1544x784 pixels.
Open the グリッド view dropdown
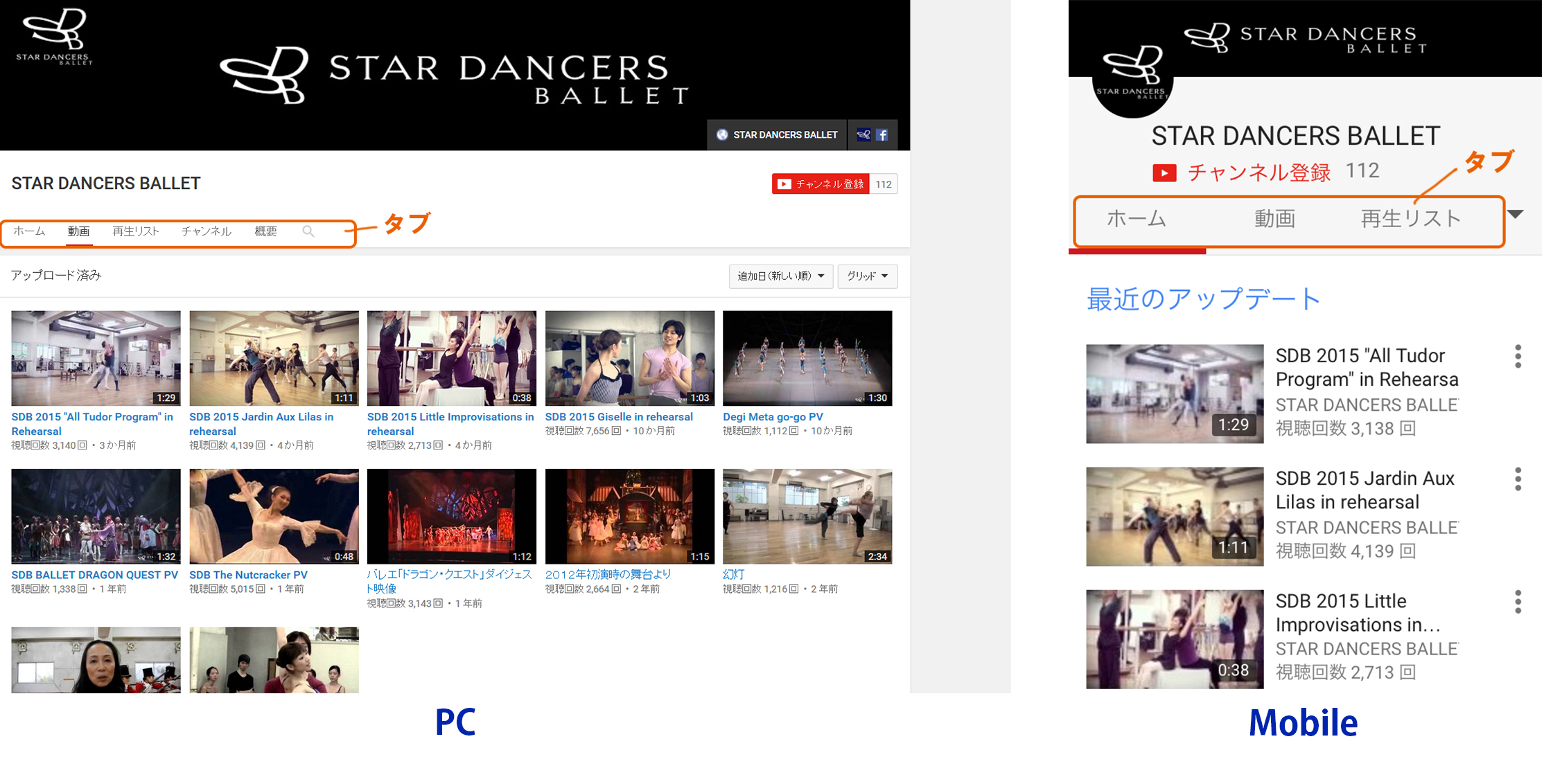[x=867, y=276]
